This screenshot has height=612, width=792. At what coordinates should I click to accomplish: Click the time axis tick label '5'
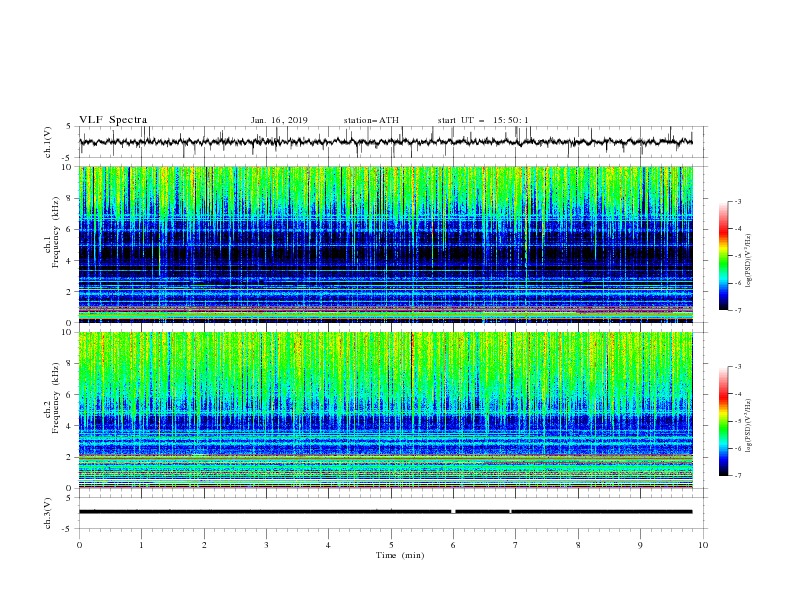[x=391, y=545]
